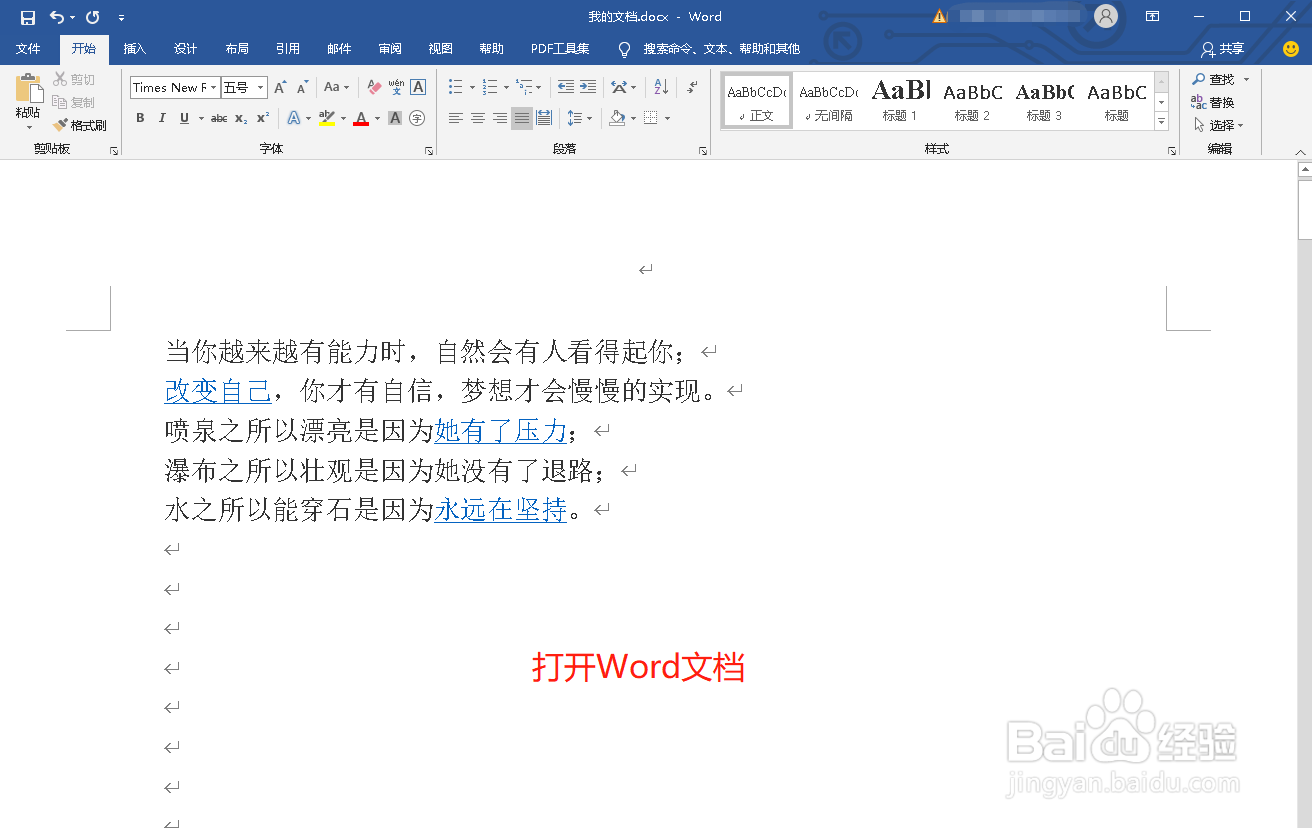The image size is (1312, 828).
Task: Click the subscript x₂ icon
Action: coord(241,118)
